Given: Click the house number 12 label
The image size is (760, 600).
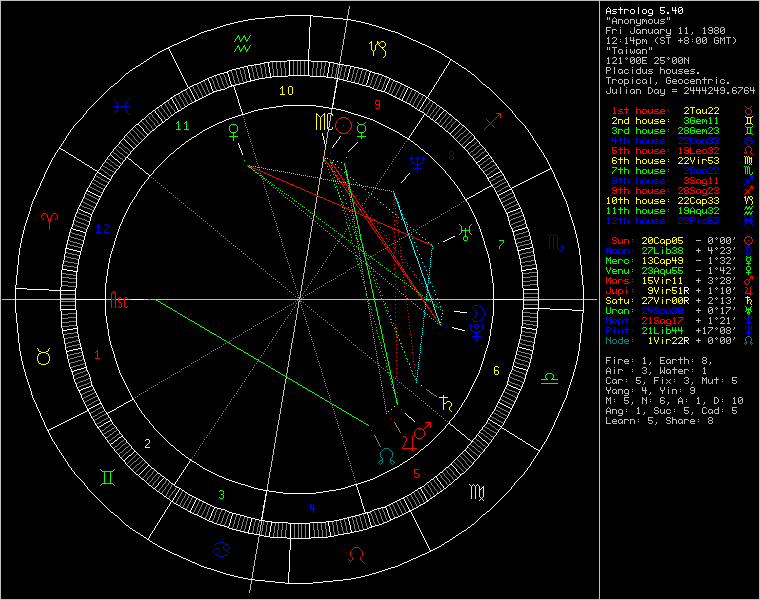Looking at the screenshot, I should coord(102,229).
